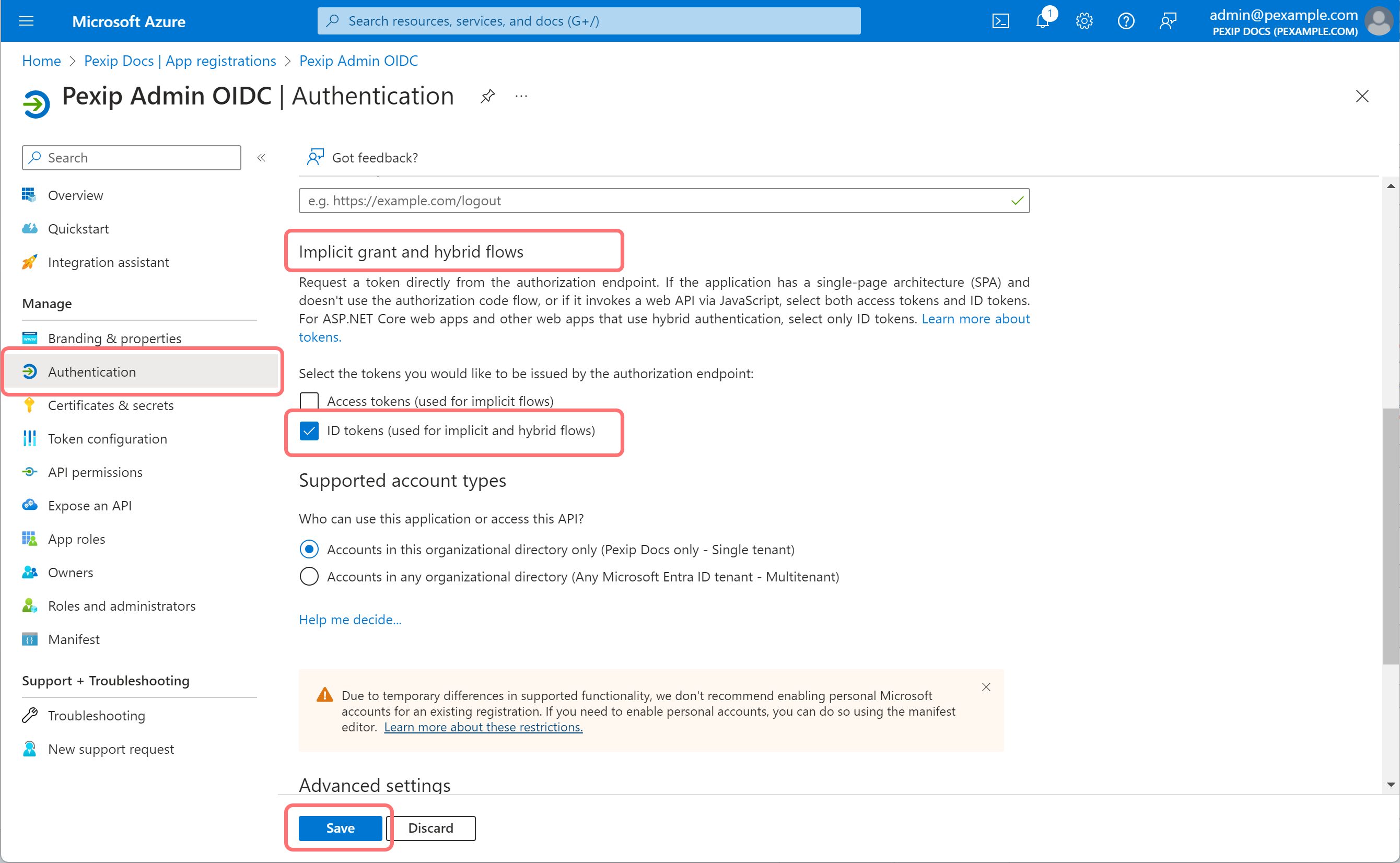Viewport: 1400px width, 863px height.
Task: Enable the Access tokens checkbox
Action: click(x=309, y=401)
